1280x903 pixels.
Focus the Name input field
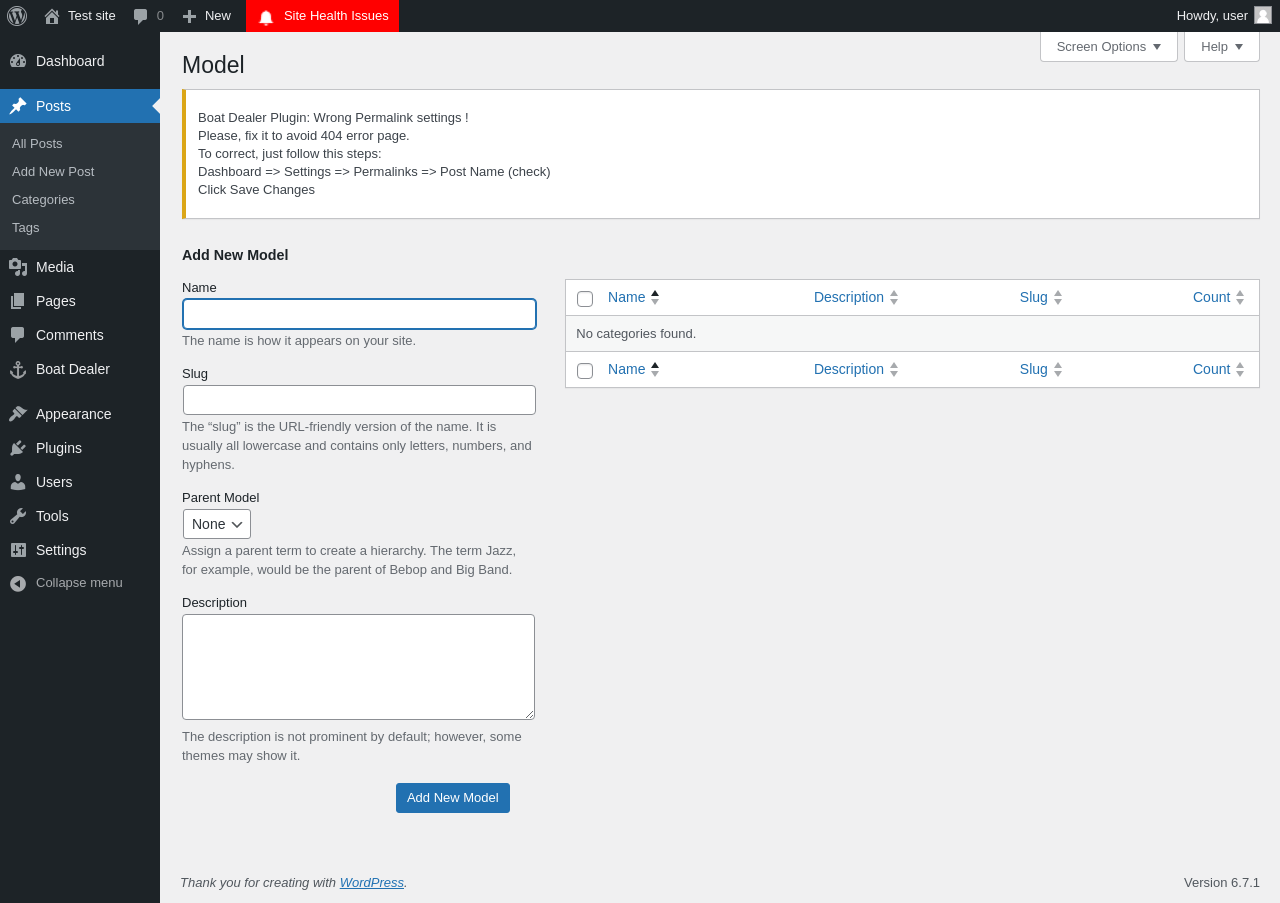359,314
